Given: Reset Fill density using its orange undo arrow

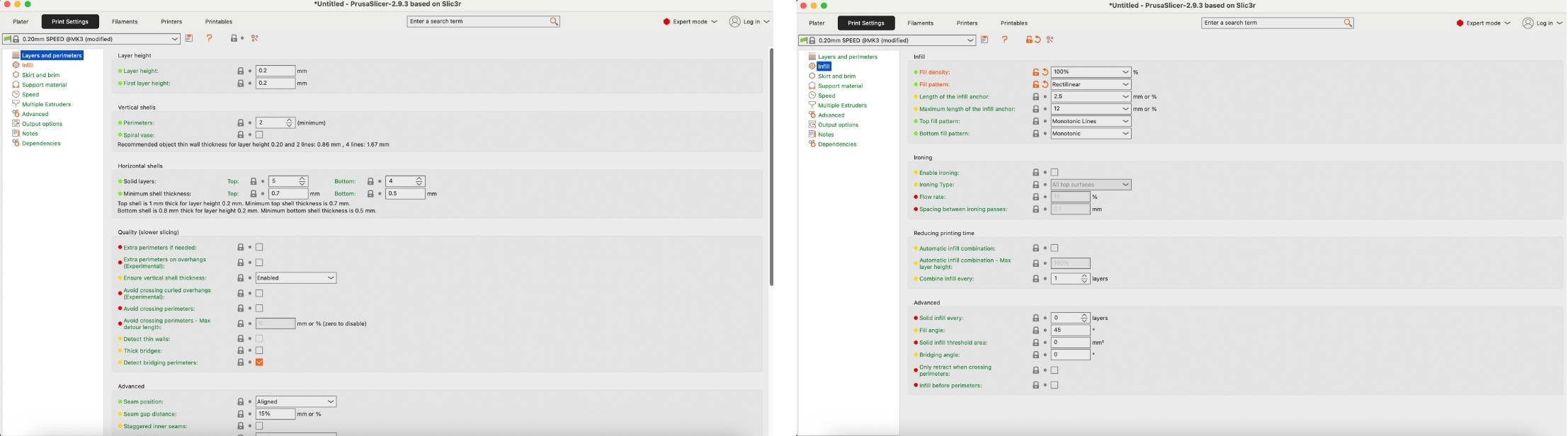Looking at the screenshot, I should [1045, 72].
